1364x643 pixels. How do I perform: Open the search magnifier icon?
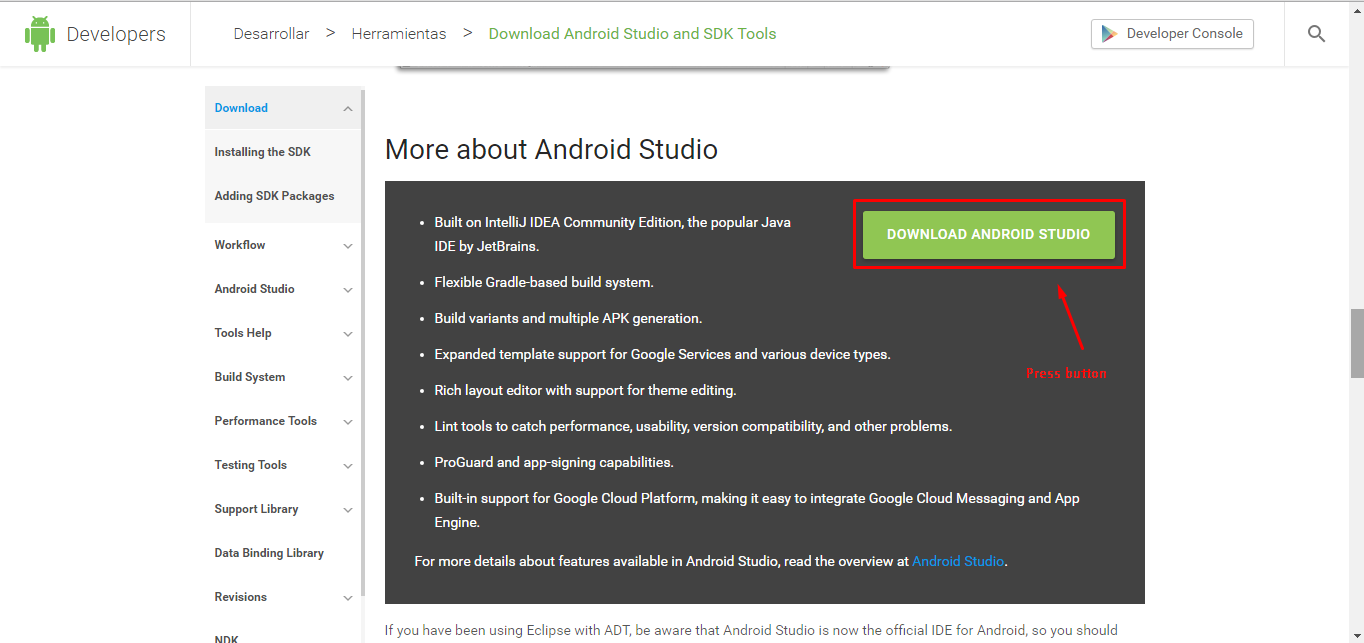pos(1316,34)
